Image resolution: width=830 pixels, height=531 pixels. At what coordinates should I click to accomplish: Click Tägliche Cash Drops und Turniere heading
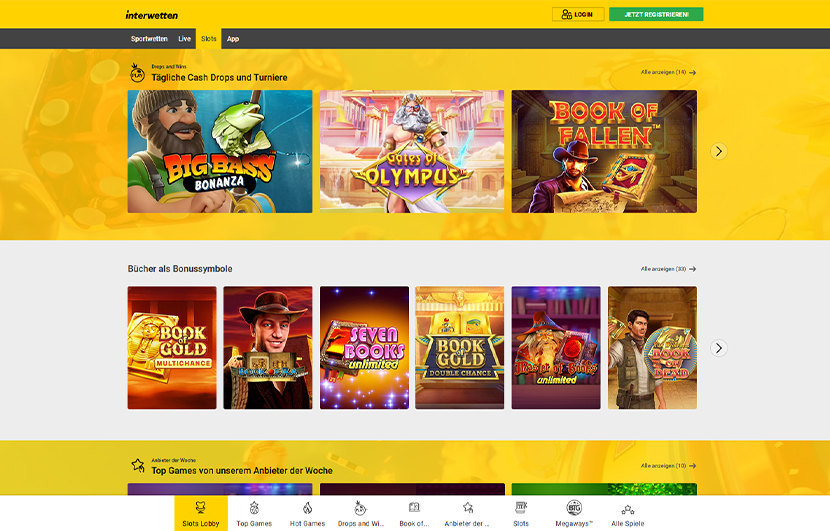pyautogui.click(x=219, y=77)
